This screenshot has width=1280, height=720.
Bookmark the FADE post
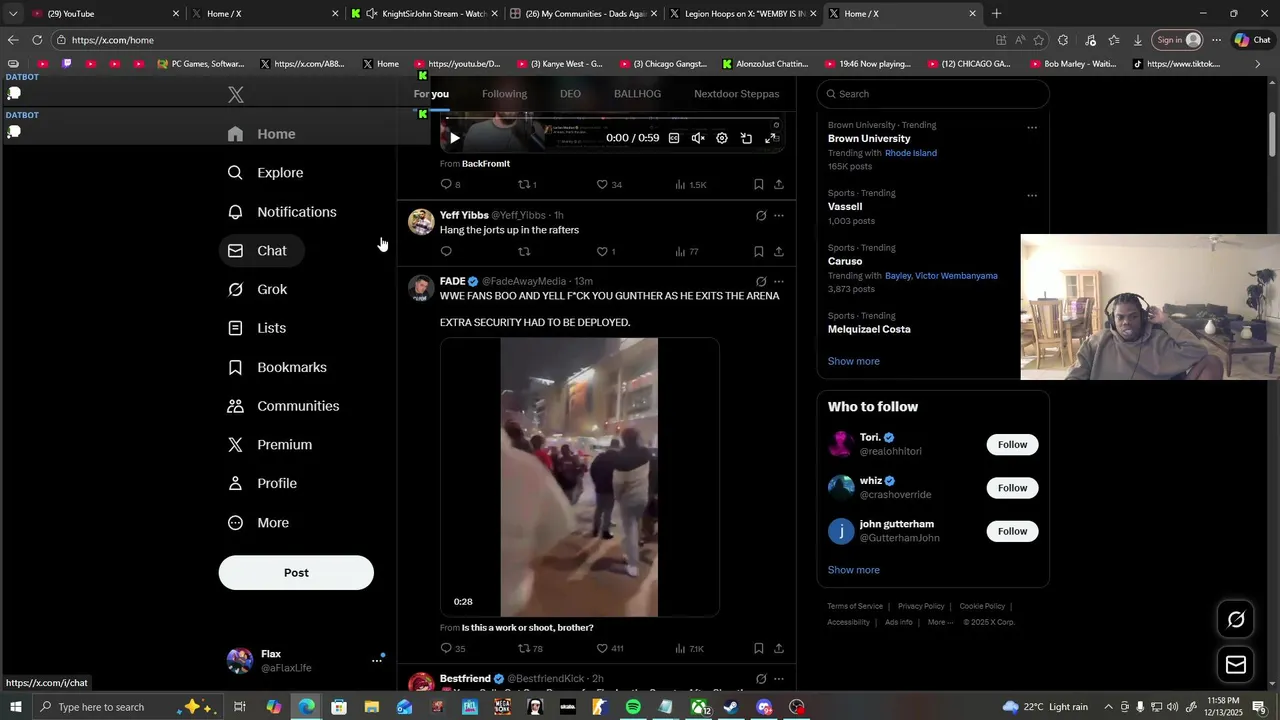pyautogui.click(x=759, y=648)
